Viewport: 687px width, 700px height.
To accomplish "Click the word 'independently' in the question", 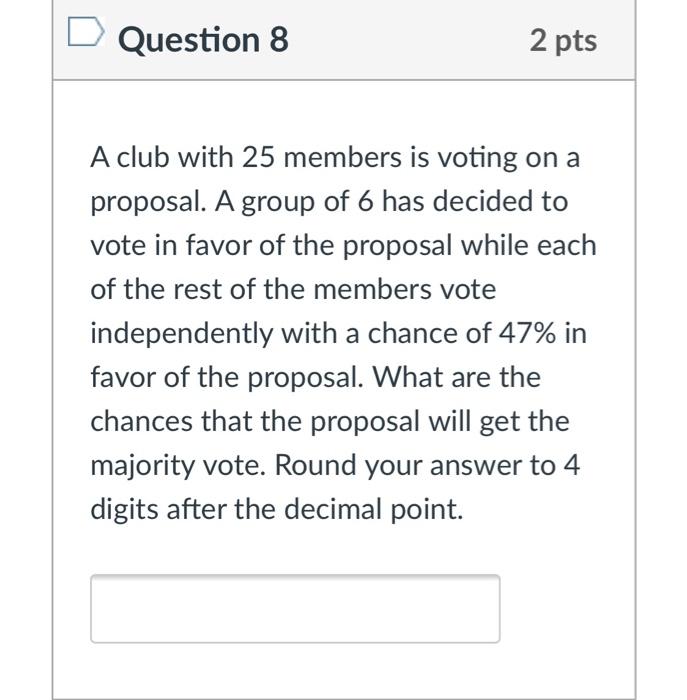I will pyautogui.click(x=182, y=334).
